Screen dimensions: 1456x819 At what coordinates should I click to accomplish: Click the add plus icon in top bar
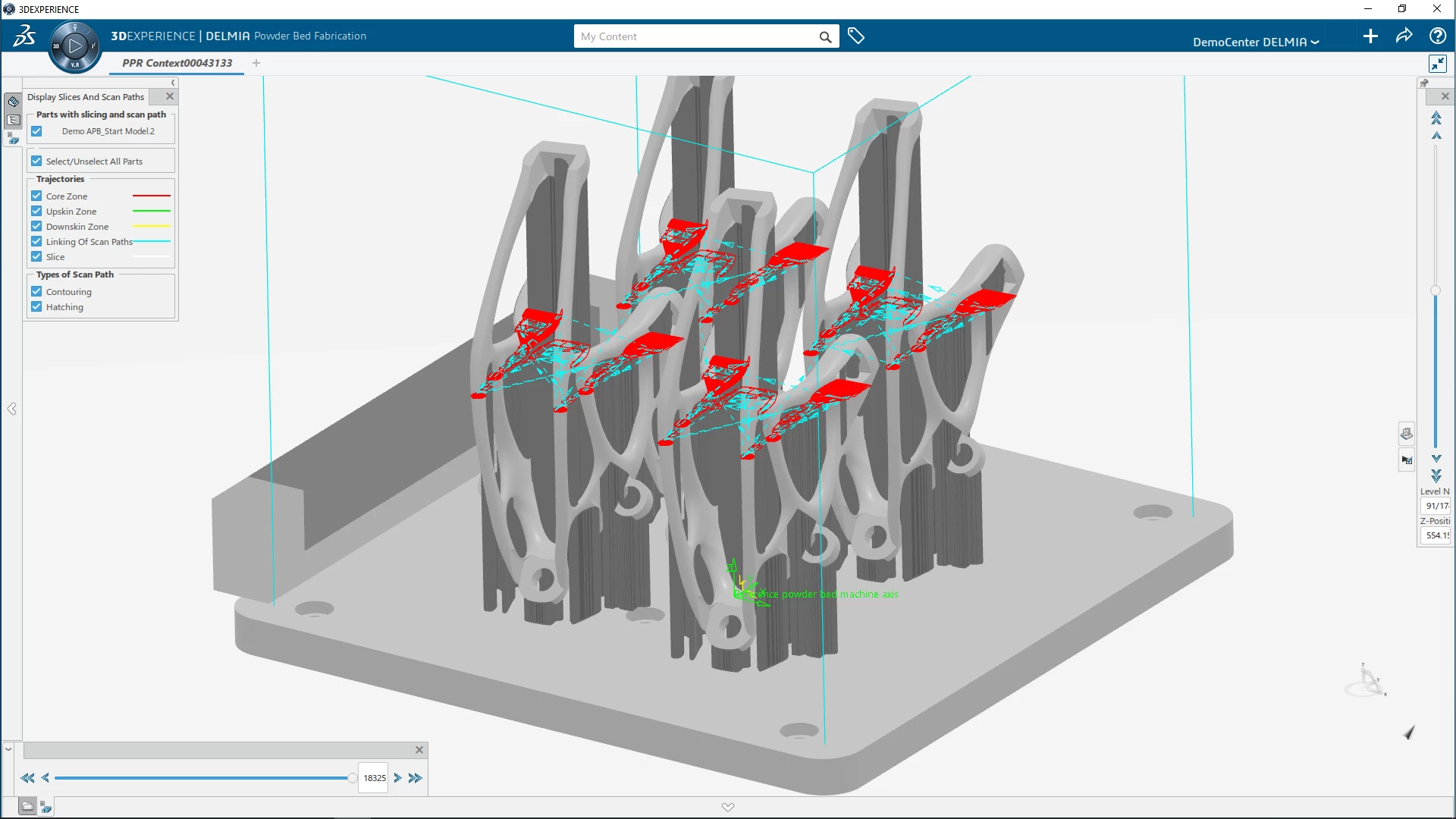[1370, 36]
